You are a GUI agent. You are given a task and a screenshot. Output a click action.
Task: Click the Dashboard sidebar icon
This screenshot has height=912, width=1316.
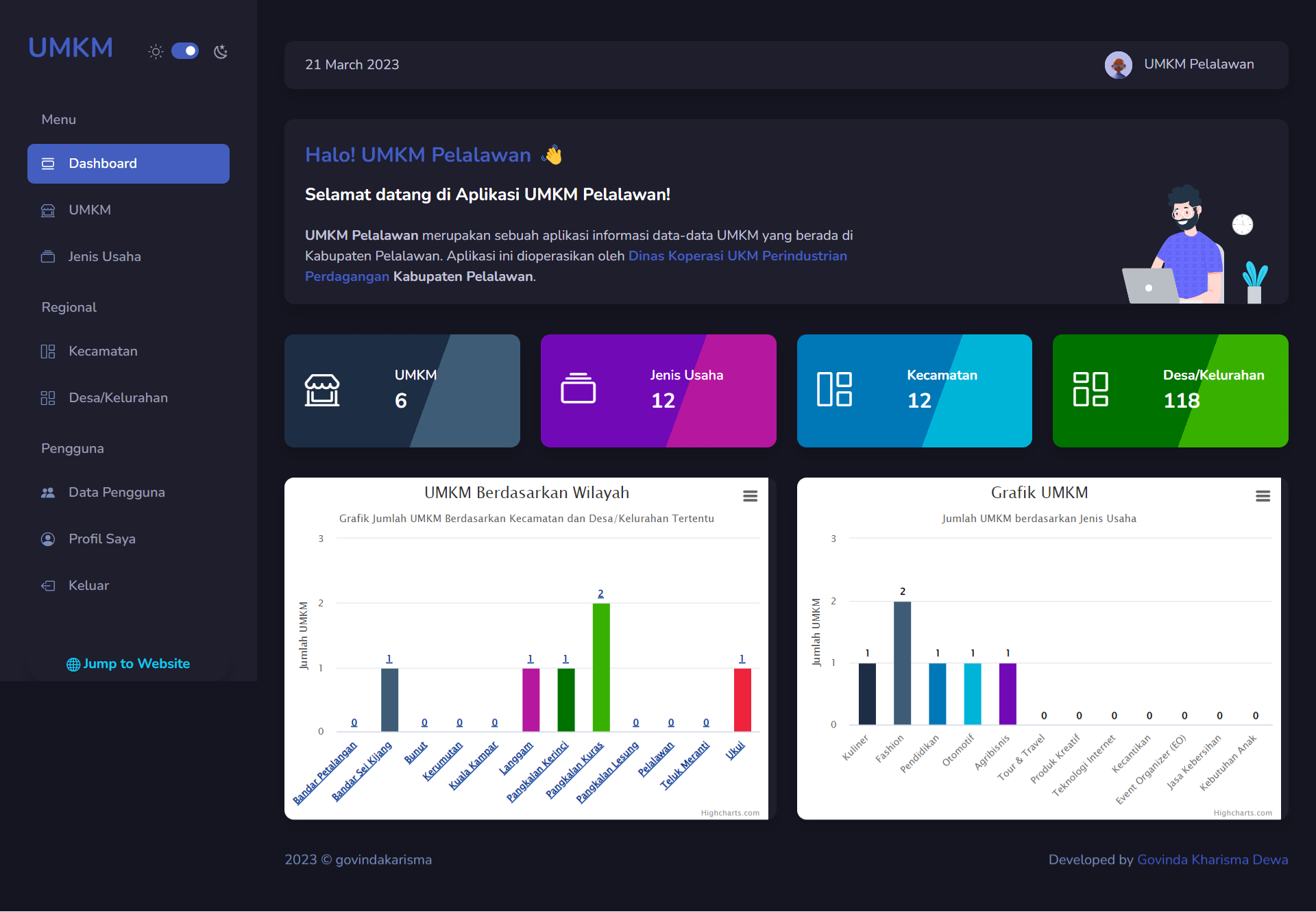(48, 164)
